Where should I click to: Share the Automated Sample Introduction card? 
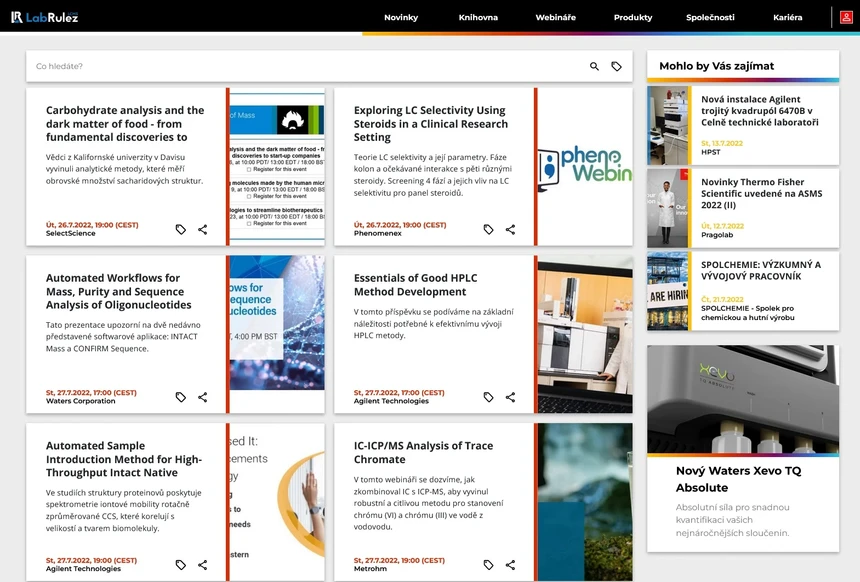202,564
